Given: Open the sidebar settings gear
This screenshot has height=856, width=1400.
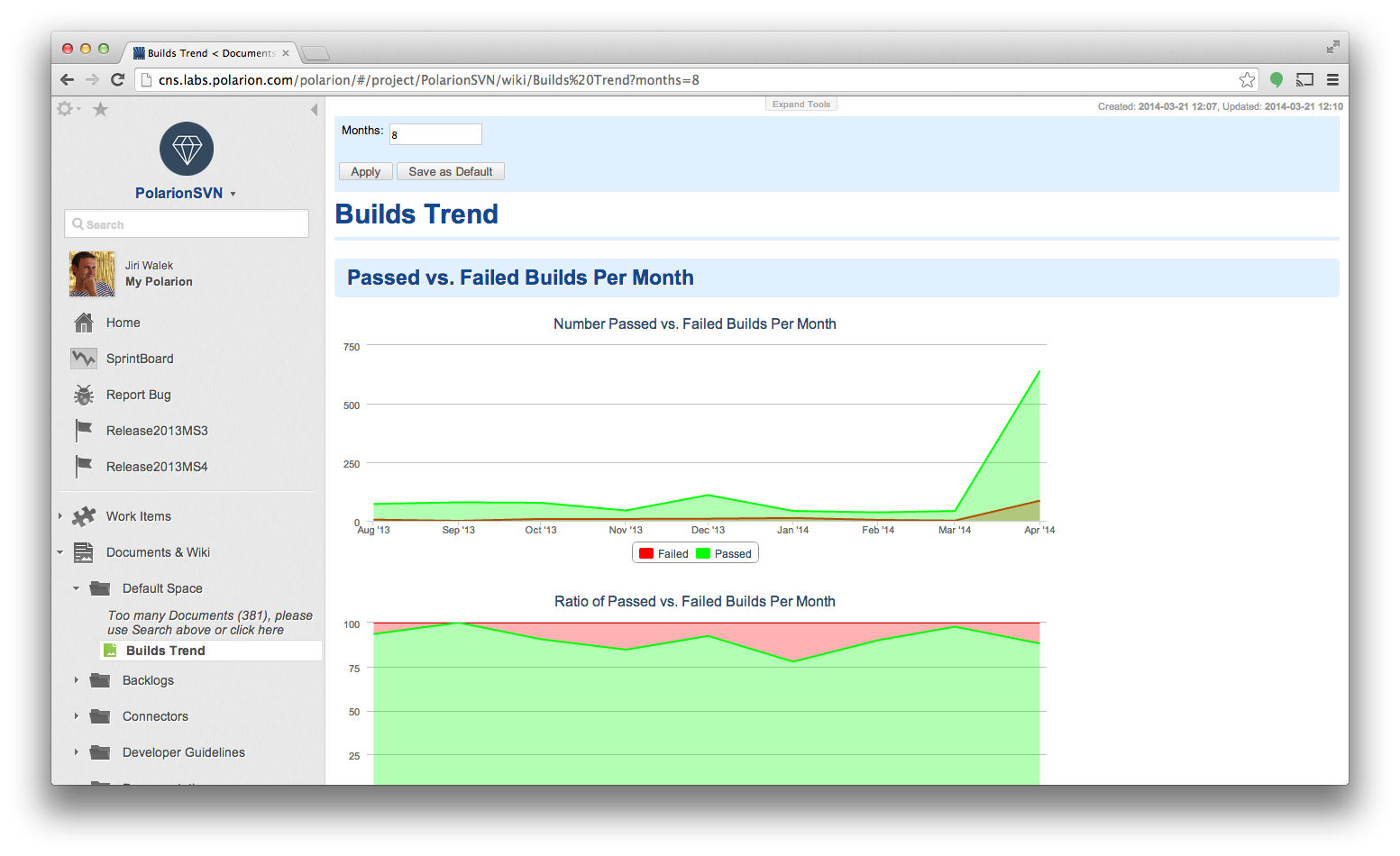Looking at the screenshot, I should pyautogui.click(x=66, y=108).
